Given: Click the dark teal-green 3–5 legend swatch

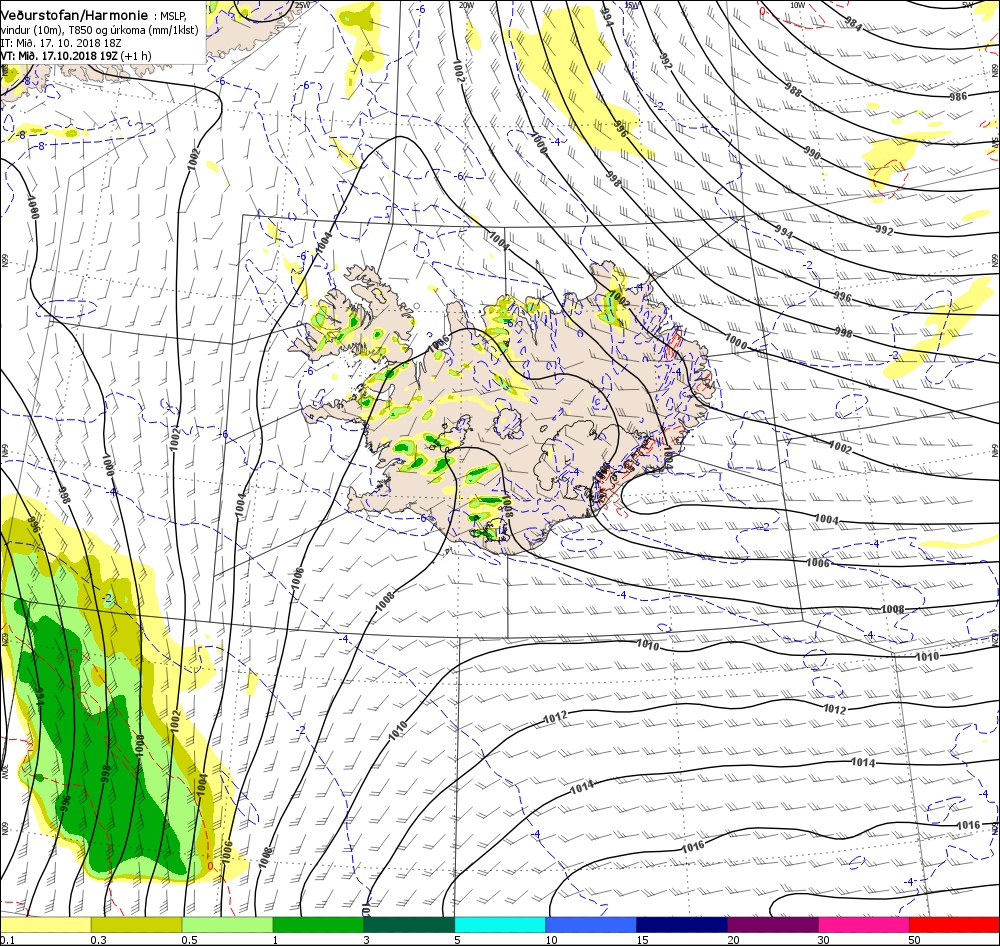Looking at the screenshot, I should (409, 924).
